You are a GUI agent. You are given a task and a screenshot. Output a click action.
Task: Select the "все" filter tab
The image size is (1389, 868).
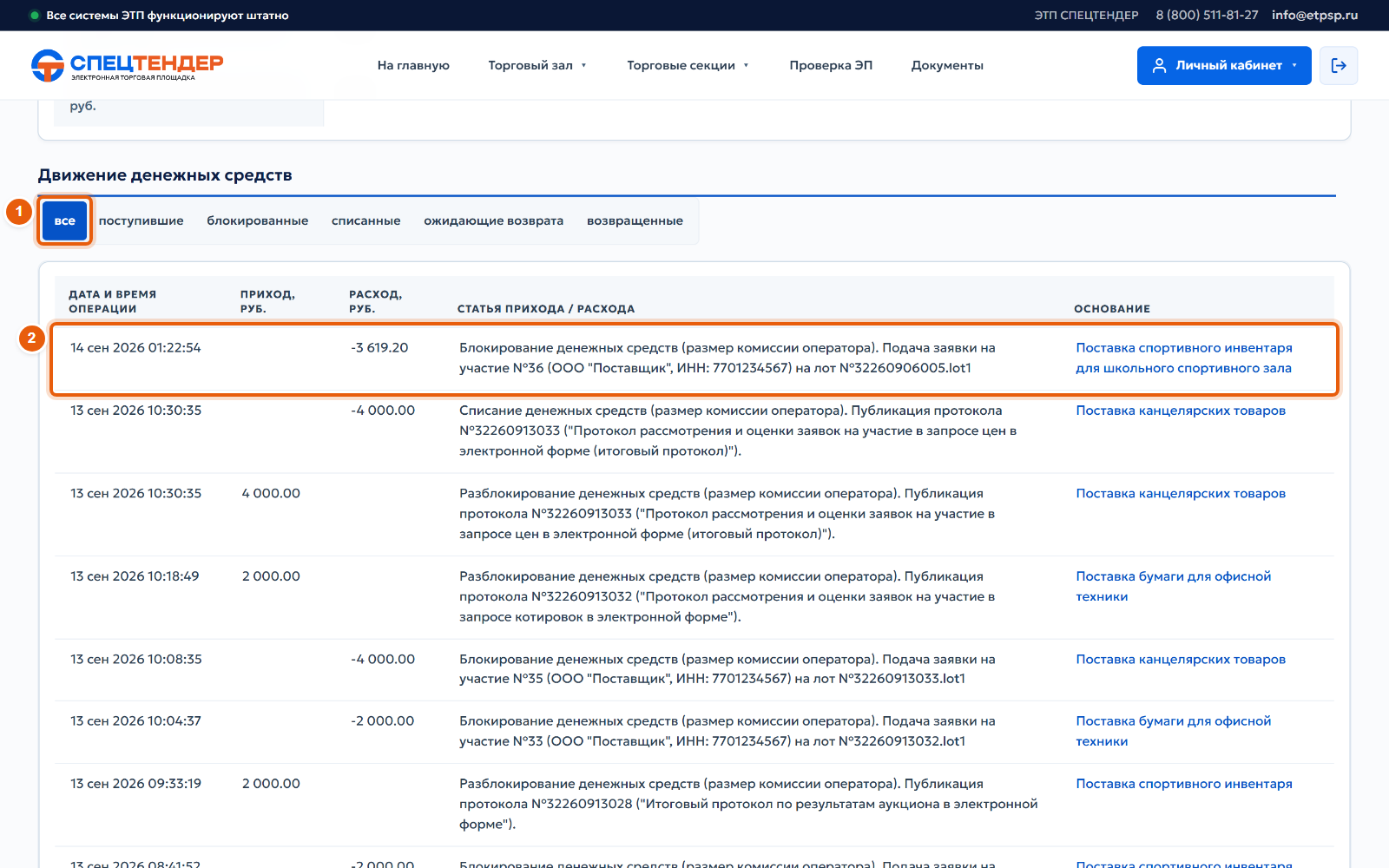click(65, 221)
